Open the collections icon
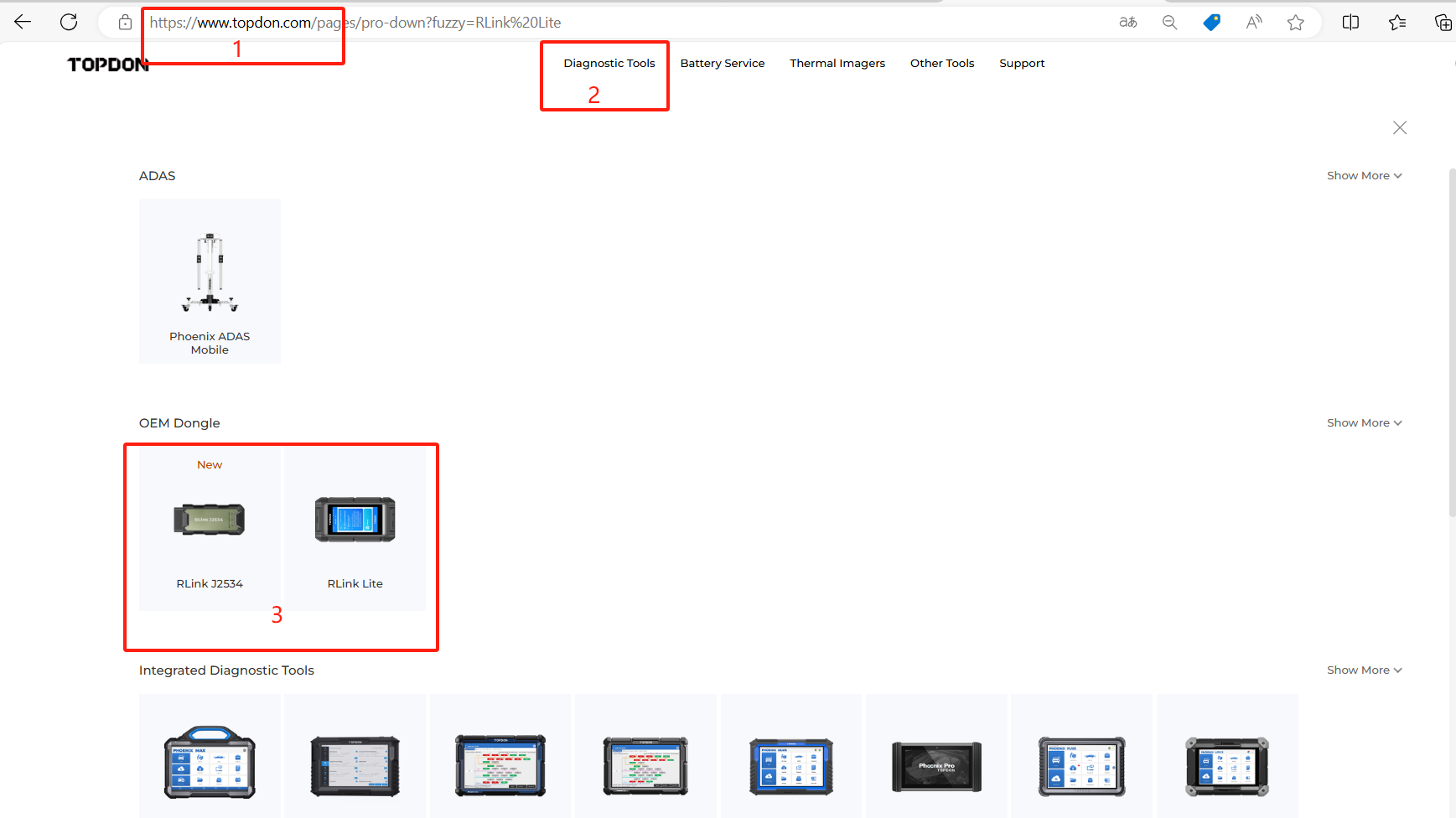The image size is (1456, 818). (x=1443, y=23)
